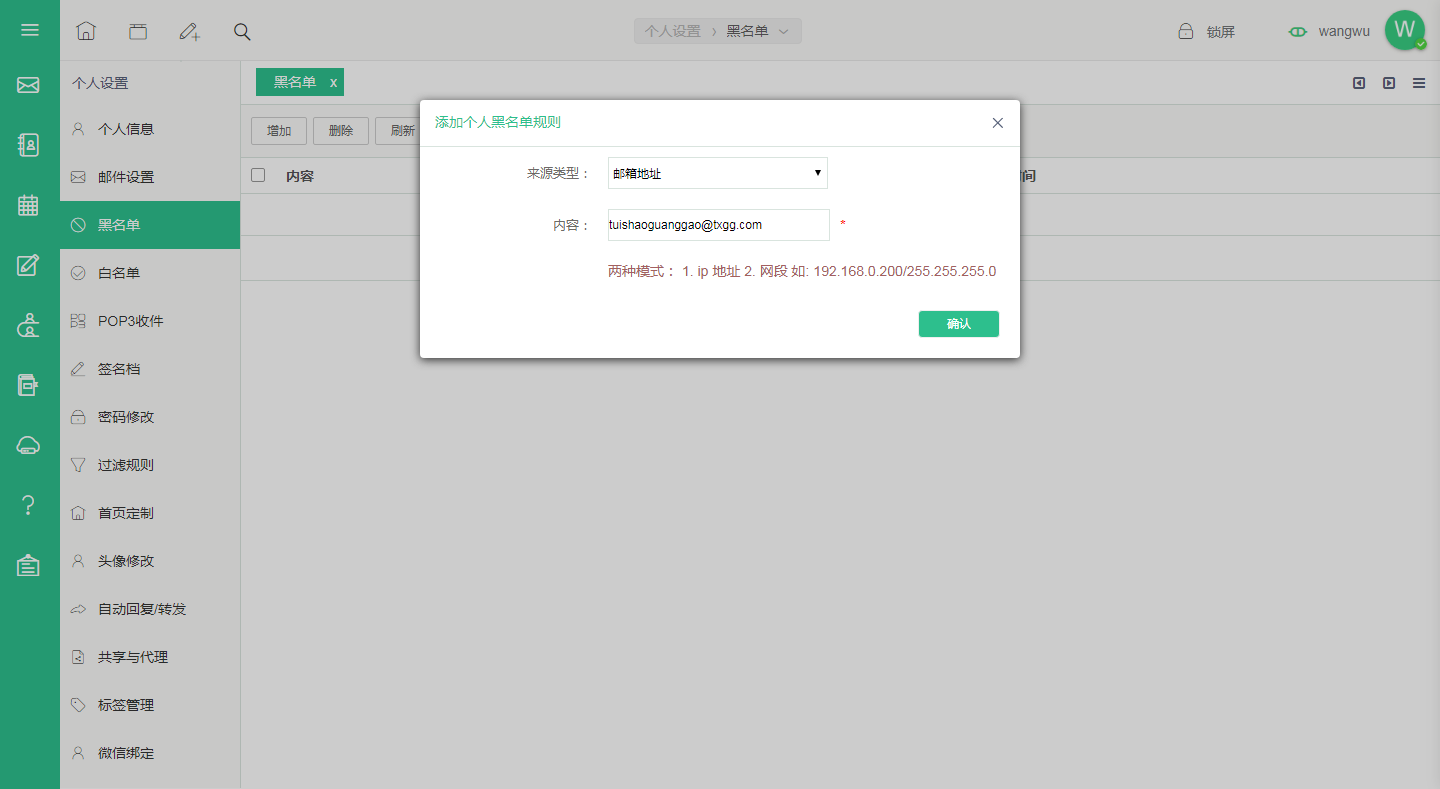Open the mail envelope icon in green sidebar
This screenshot has height=789, width=1440.
[x=28, y=85]
